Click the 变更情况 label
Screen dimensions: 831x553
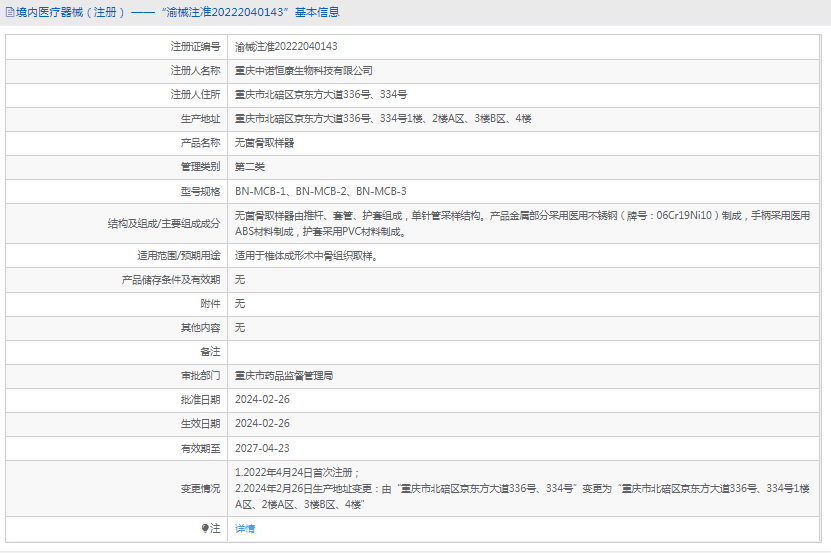coord(200,489)
